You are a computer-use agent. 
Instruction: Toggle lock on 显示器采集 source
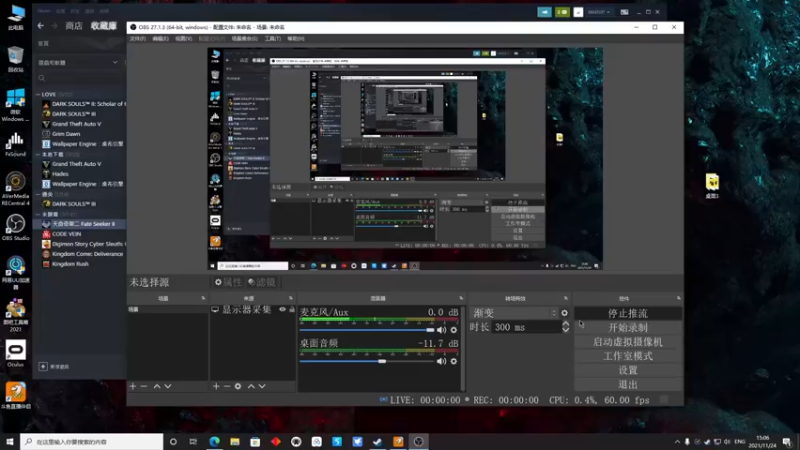click(292, 309)
